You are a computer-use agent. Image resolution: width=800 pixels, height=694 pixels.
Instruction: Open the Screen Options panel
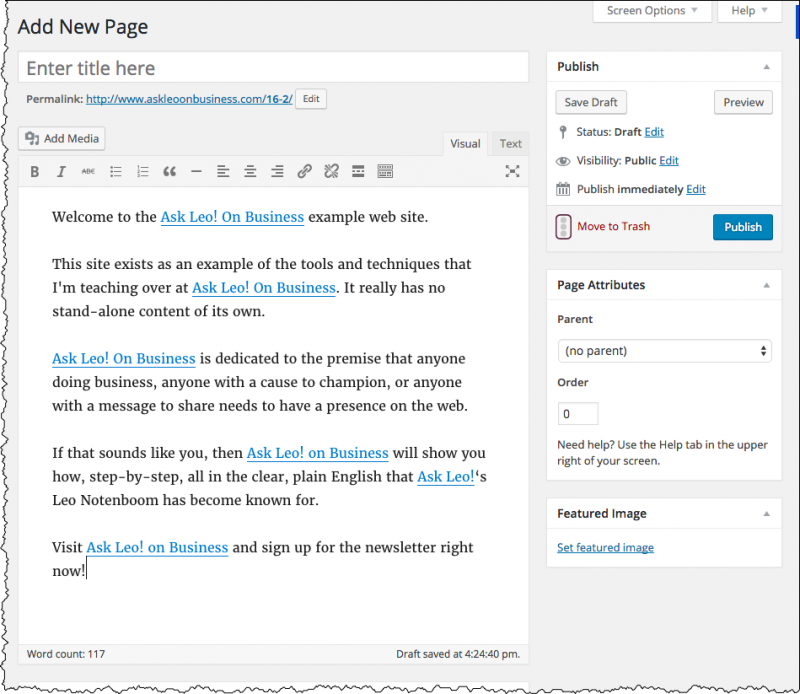click(652, 11)
